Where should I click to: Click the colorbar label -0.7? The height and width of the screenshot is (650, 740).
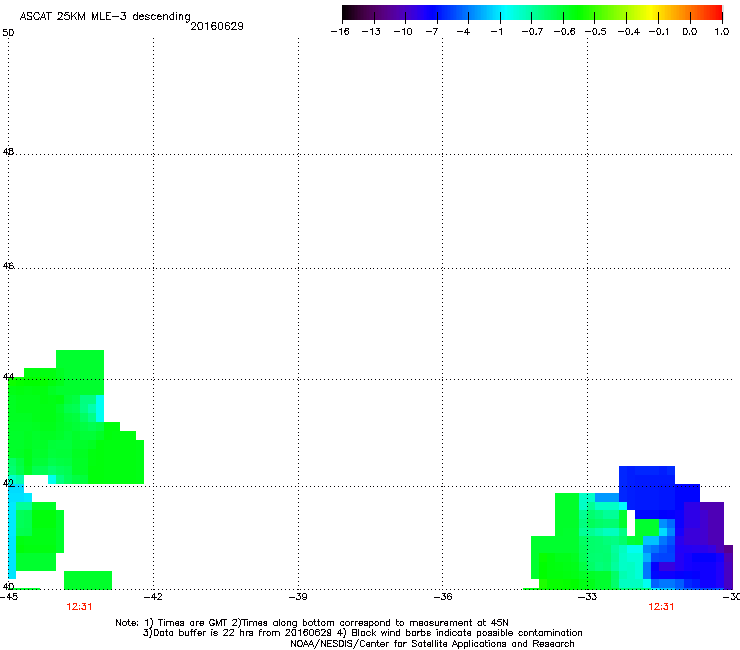(x=532, y=32)
